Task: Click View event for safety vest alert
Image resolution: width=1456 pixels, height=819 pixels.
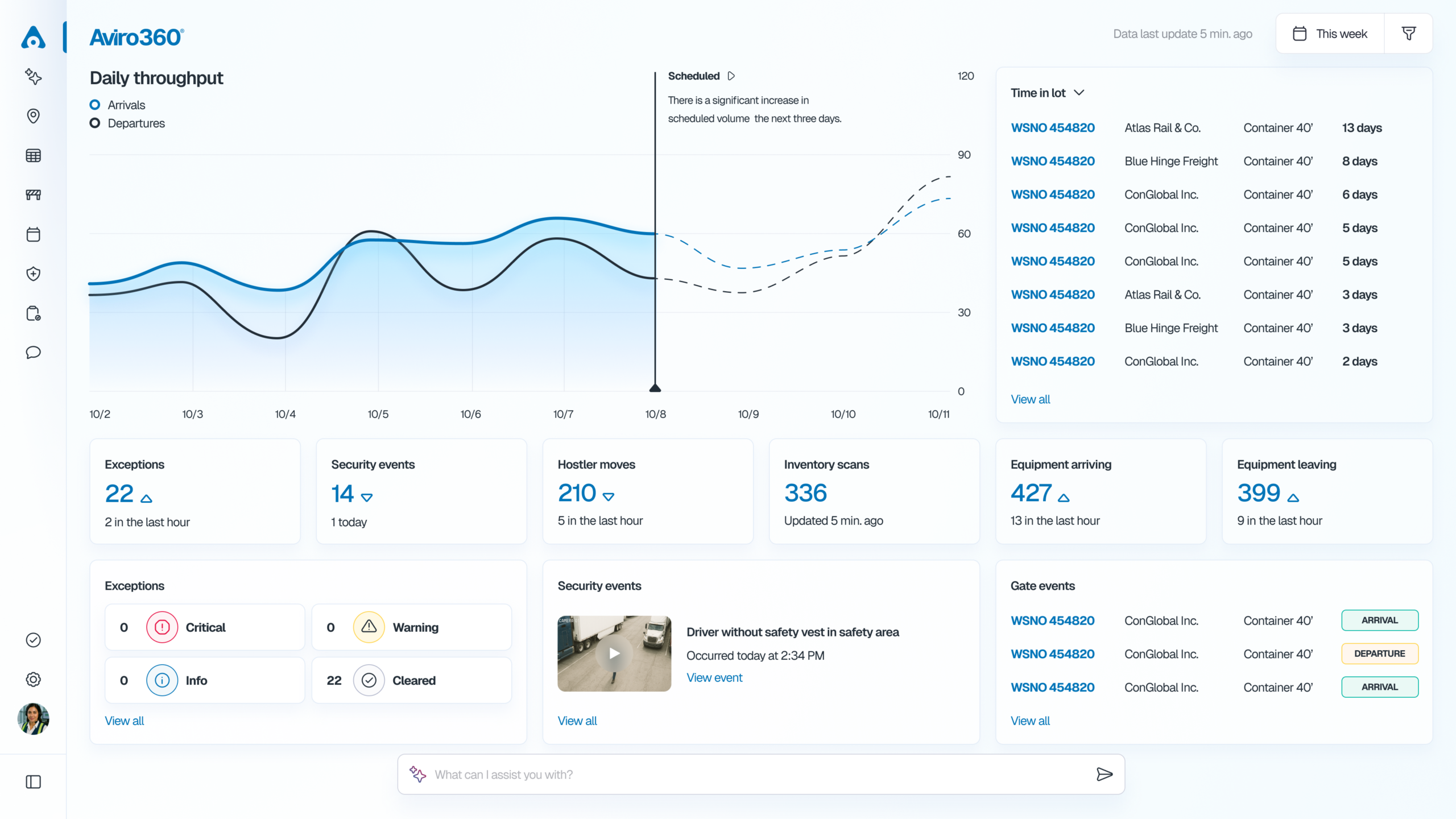Action: tap(714, 677)
